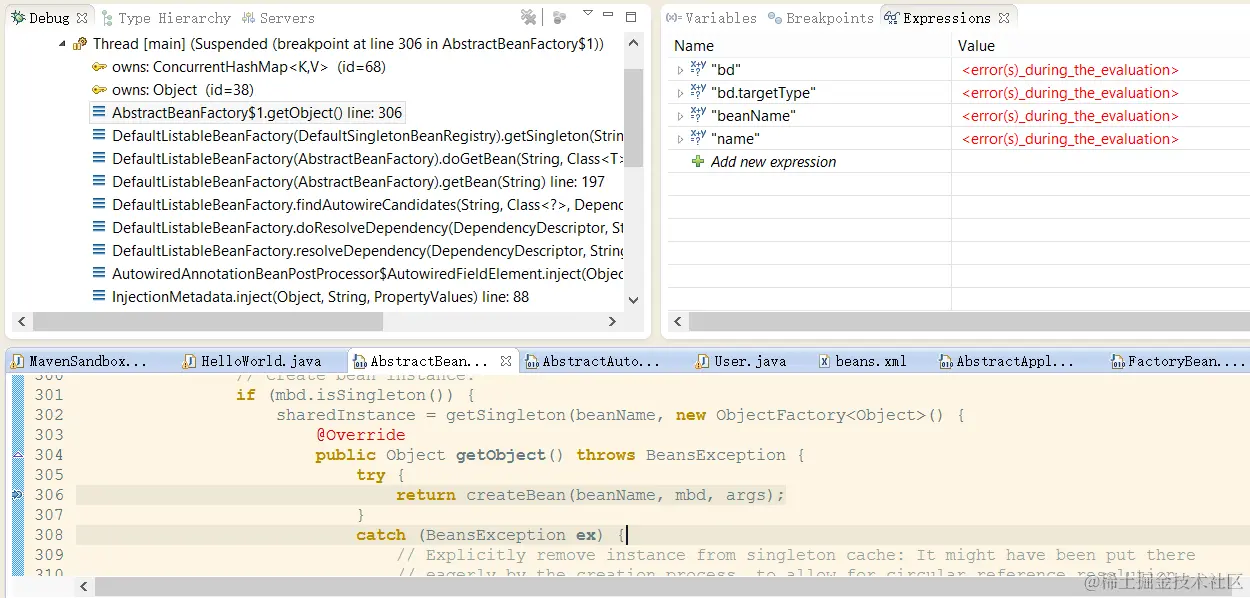Image resolution: width=1250 pixels, height=598 pixels.
Task: Click the watch expression icon of "bd"
Action: 698,69
